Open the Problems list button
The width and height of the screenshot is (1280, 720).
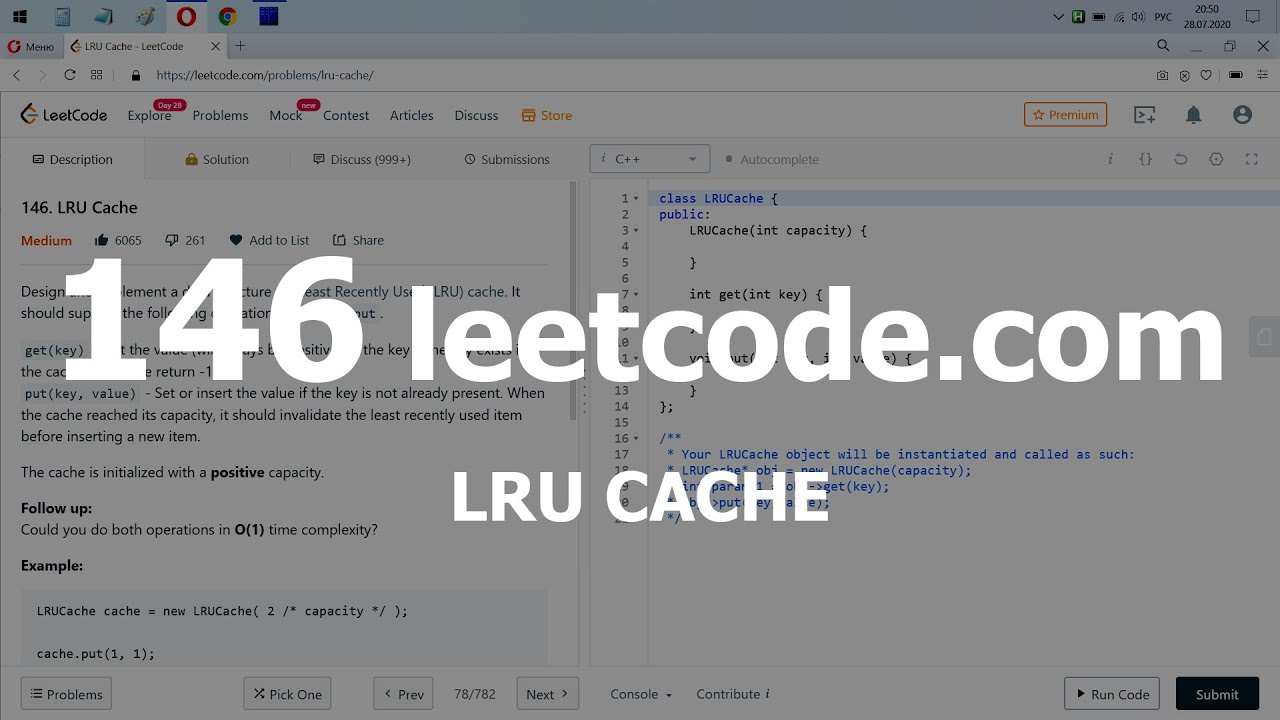coord(66,694)
